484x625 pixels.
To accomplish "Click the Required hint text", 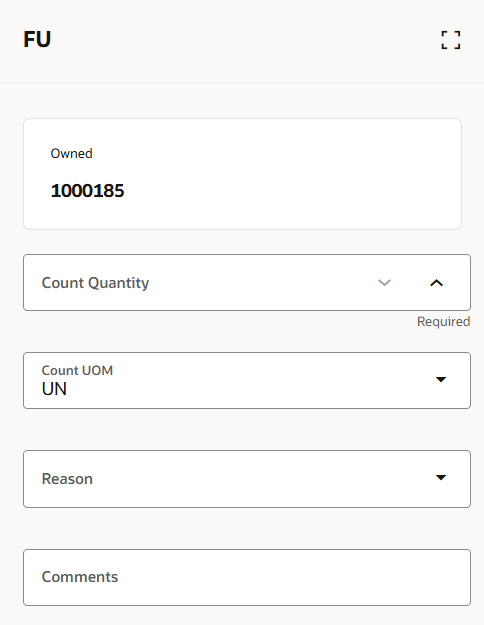I will 443,321.
